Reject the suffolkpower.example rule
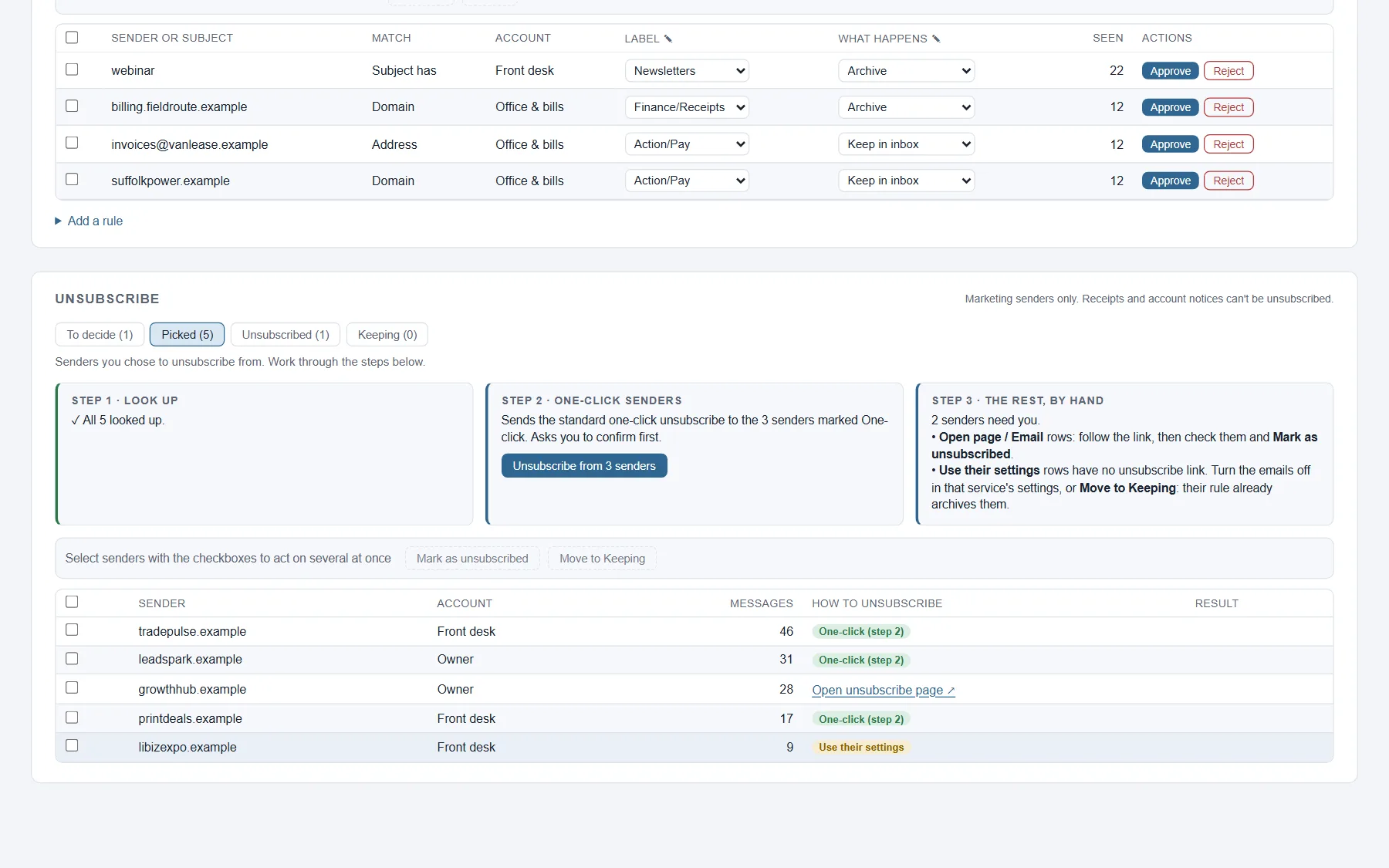This screenshot has height=868, width=1389. [1228, 181]
